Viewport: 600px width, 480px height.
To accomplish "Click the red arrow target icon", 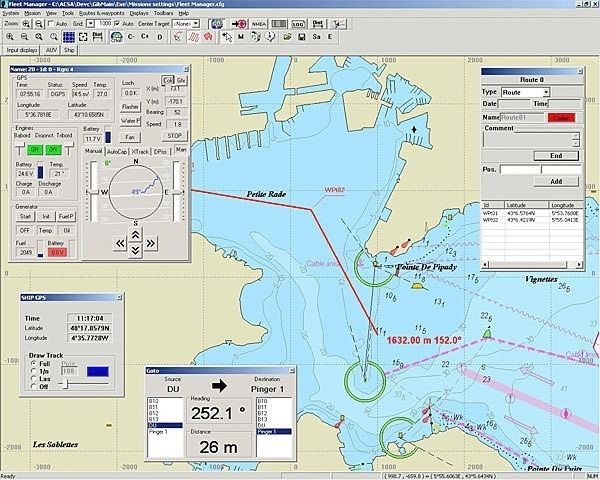I will pos(240,24).
